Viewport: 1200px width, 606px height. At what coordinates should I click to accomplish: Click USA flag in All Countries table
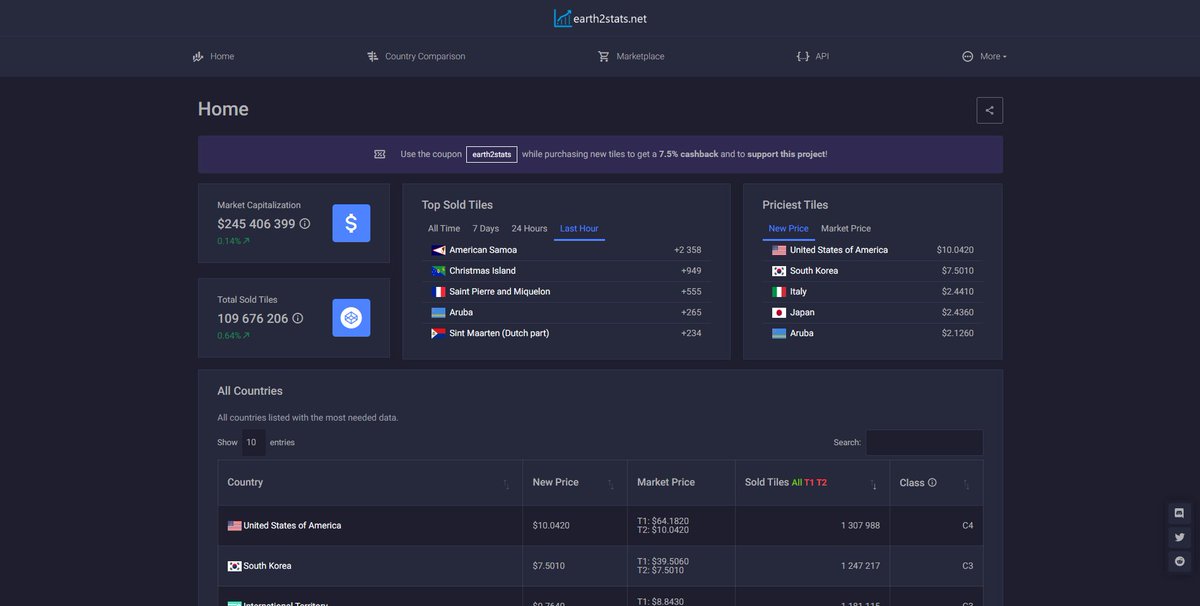point(234,525)
